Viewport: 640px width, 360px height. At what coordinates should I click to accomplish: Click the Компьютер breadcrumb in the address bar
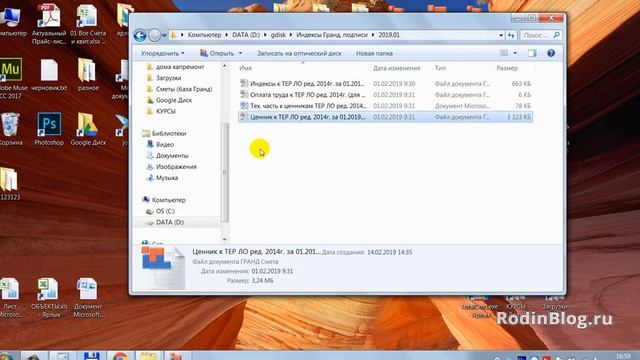tap(204, 35)
